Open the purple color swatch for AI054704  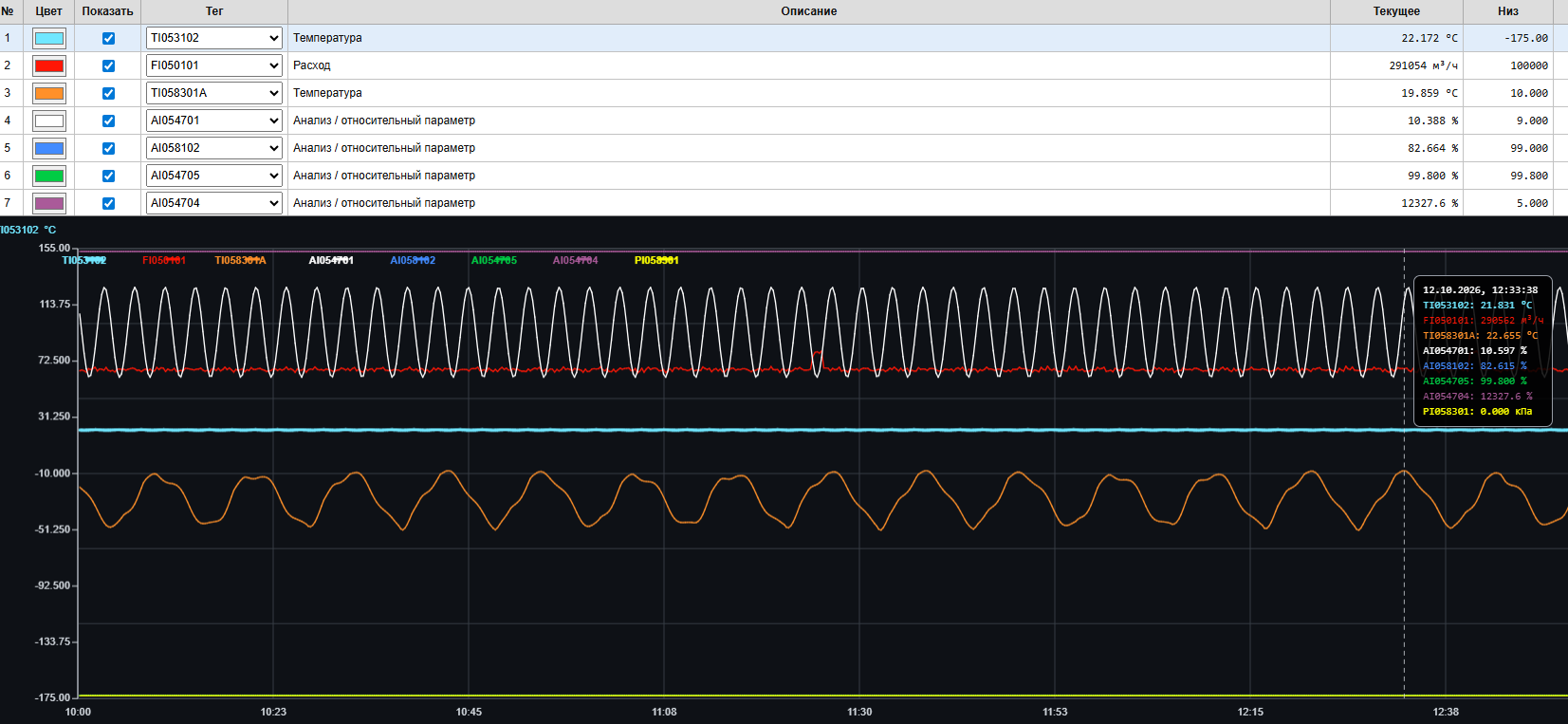[49, 204]
